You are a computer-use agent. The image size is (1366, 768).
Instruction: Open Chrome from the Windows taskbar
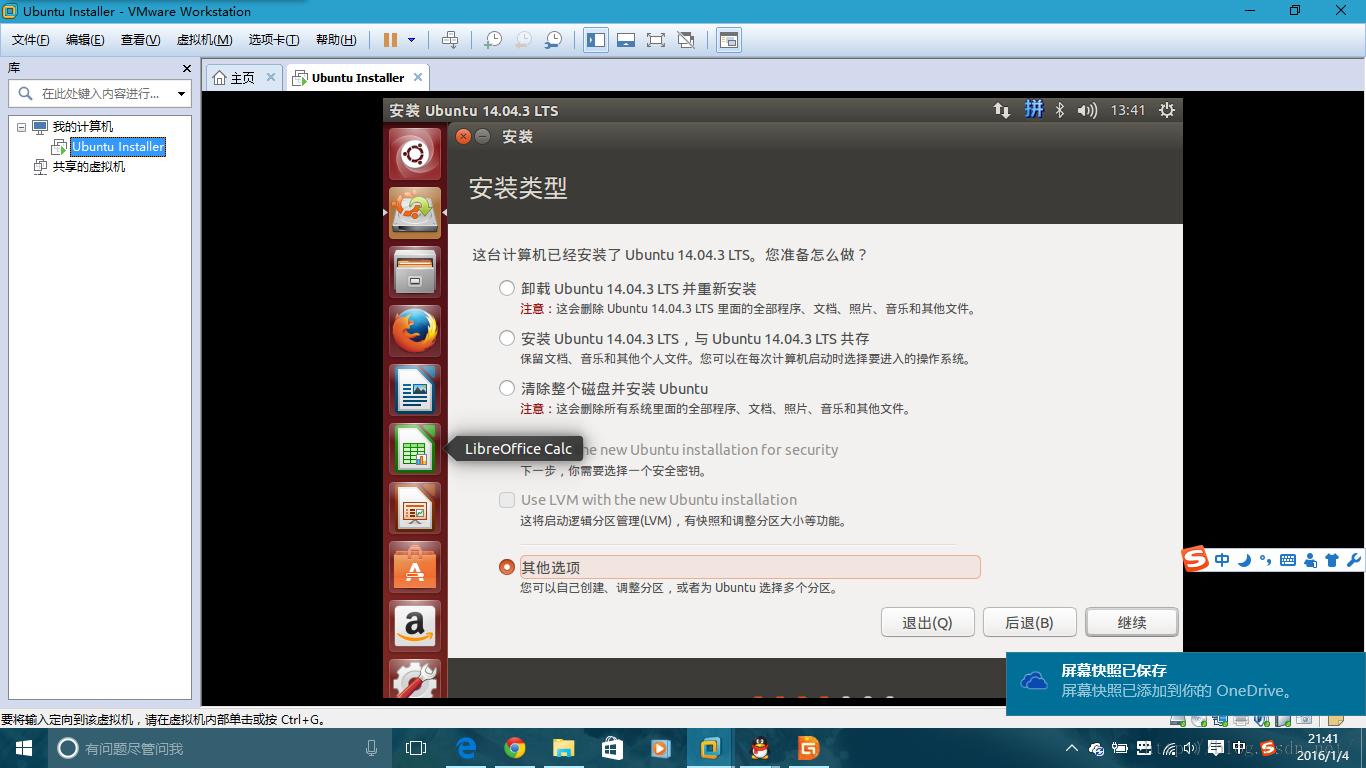(x=515, y=748)
